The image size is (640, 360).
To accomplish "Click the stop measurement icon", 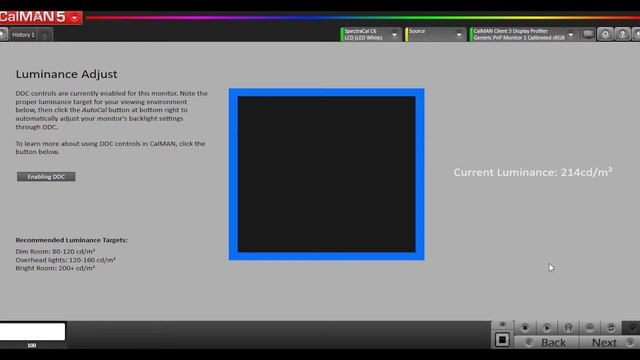I will coord(525,327).
